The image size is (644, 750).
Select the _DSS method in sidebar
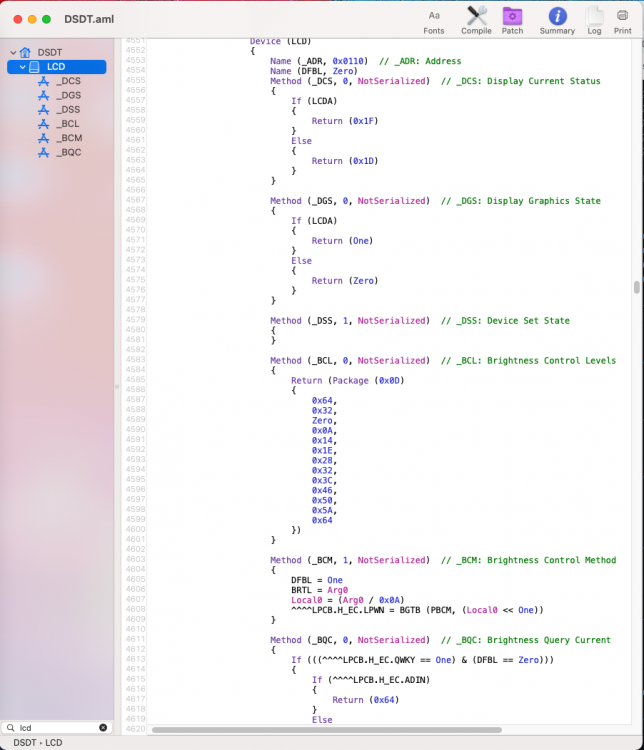68,110
